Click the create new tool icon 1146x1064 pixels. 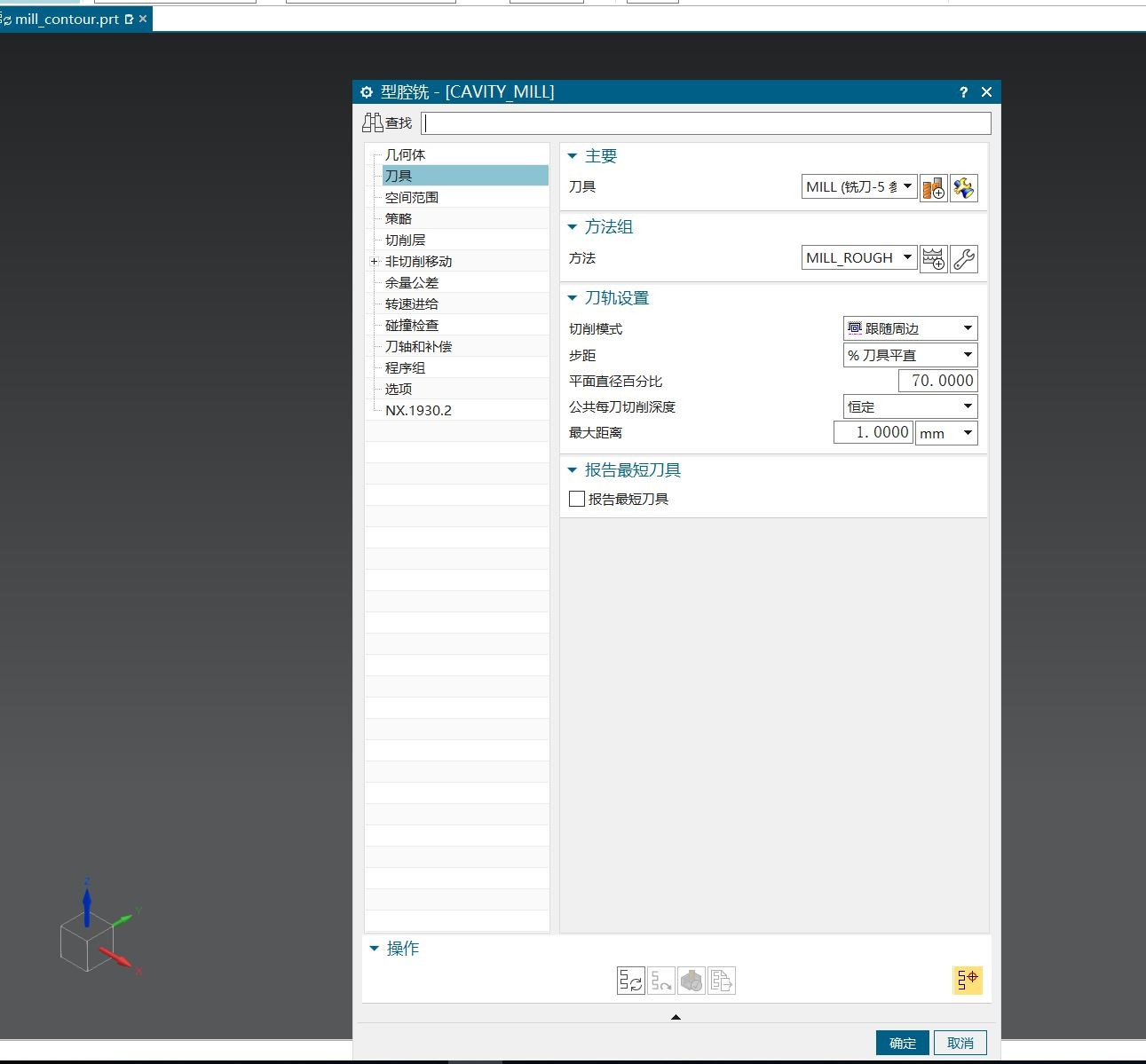[x=934, y=187]
